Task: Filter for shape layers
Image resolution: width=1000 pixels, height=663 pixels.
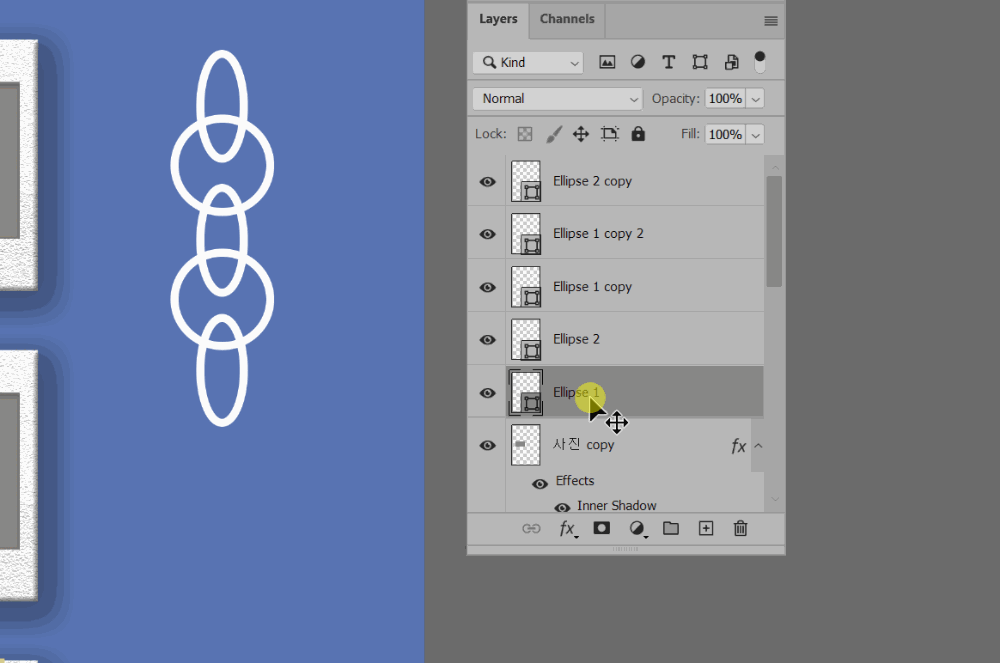Action: tap(700, 62)
